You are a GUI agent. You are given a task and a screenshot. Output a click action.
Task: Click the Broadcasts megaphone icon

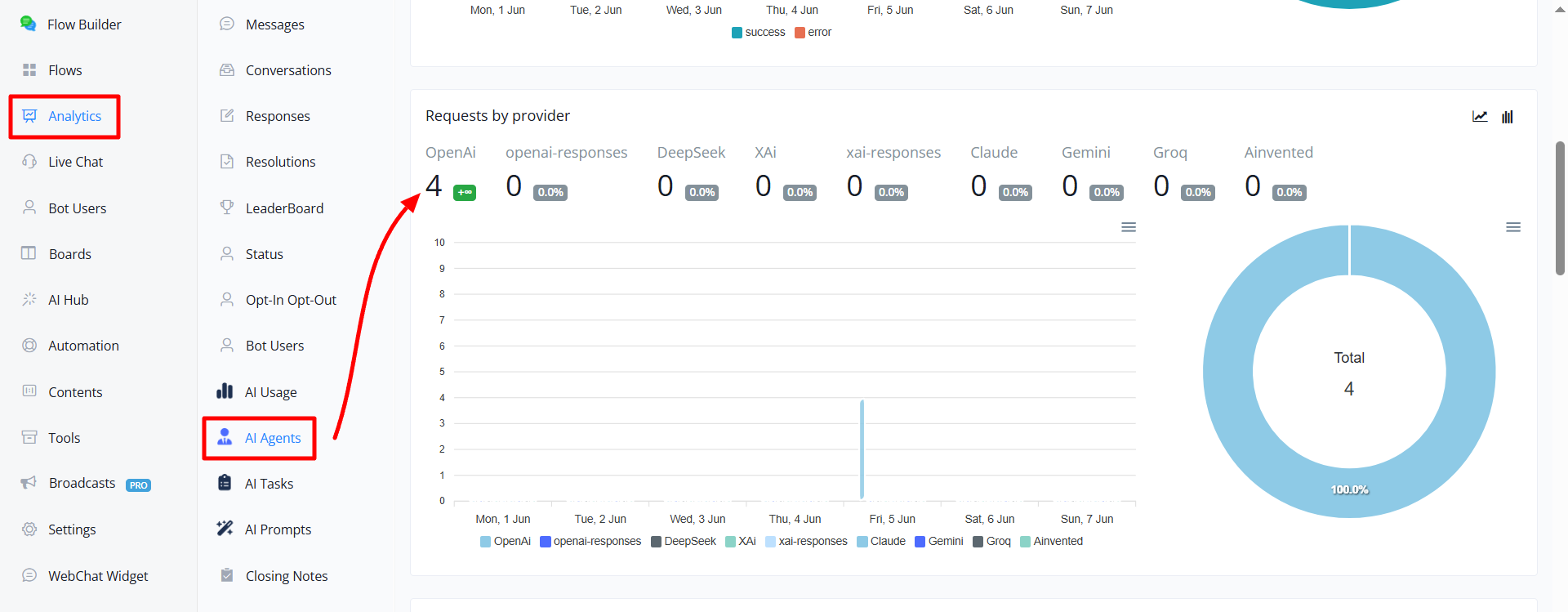pos(29,483)
